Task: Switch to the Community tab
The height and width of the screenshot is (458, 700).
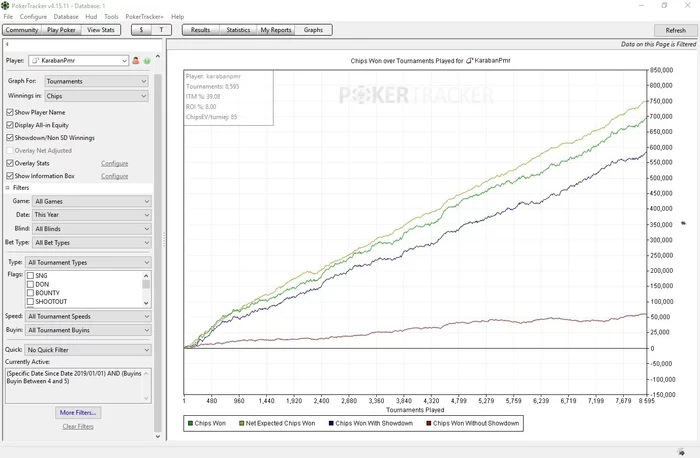Action: pos(22,30)
